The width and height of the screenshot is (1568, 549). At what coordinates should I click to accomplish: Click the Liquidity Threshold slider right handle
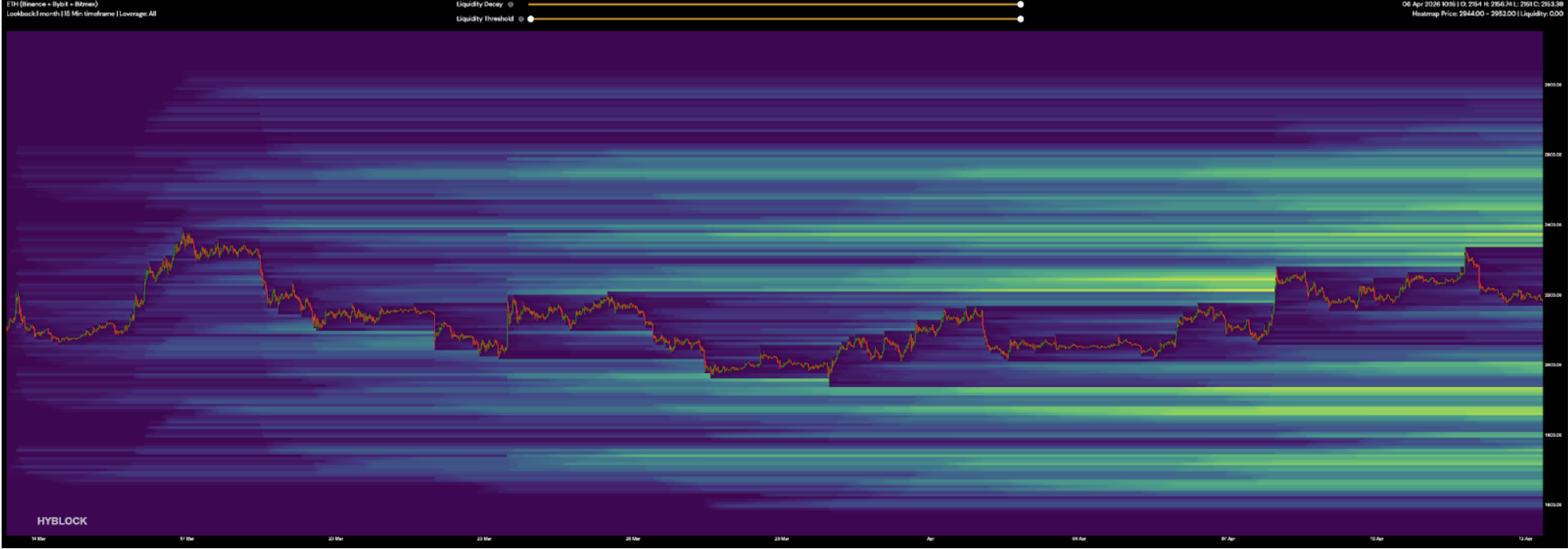1020,19
